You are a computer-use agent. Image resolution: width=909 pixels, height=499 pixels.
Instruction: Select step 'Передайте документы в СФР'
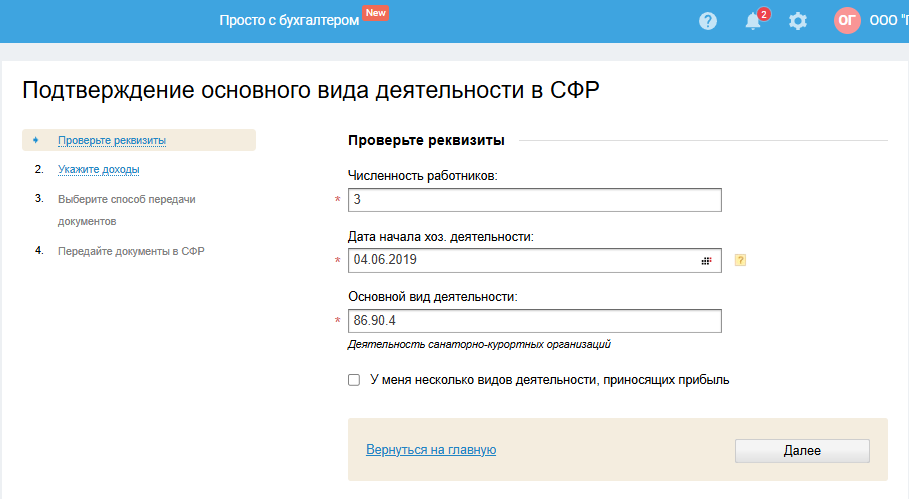coord(131,251)
